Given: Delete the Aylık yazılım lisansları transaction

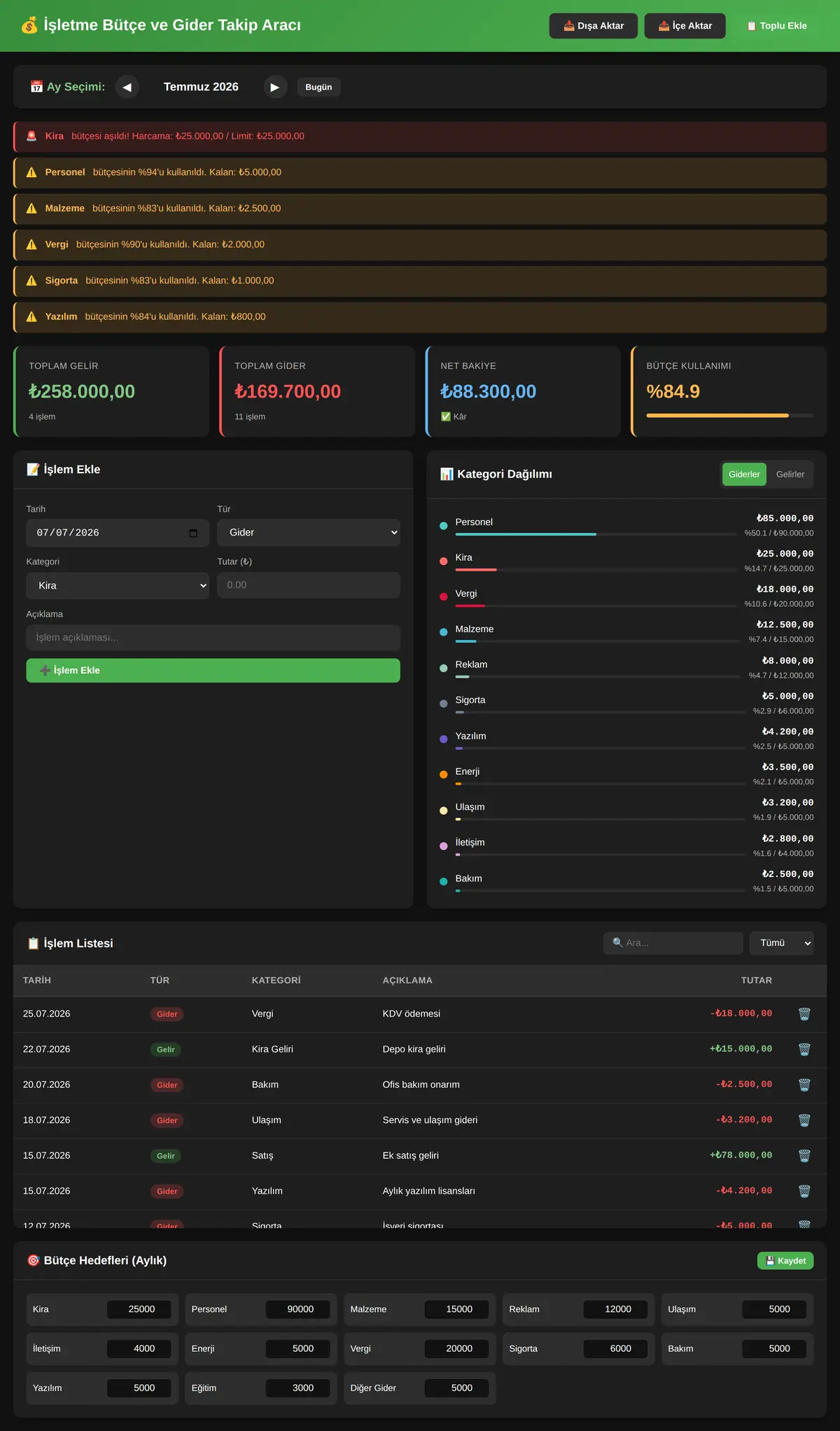Looking at the screenshot, I should 804,1191.
